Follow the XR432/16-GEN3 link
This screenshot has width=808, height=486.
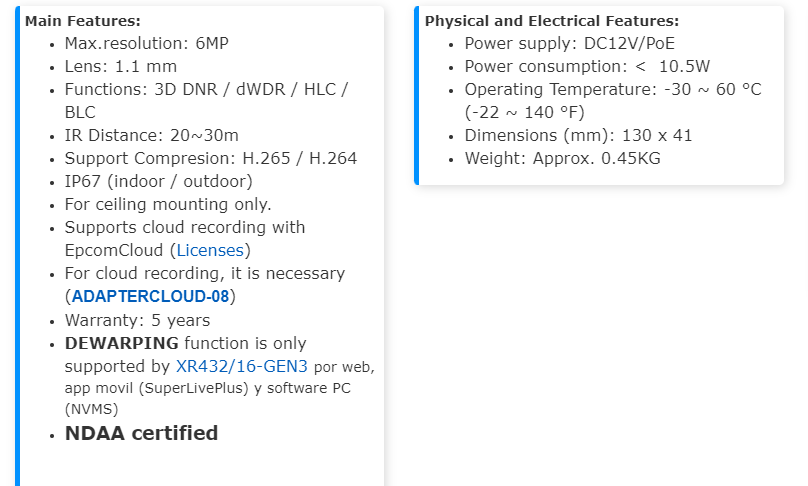242,366
